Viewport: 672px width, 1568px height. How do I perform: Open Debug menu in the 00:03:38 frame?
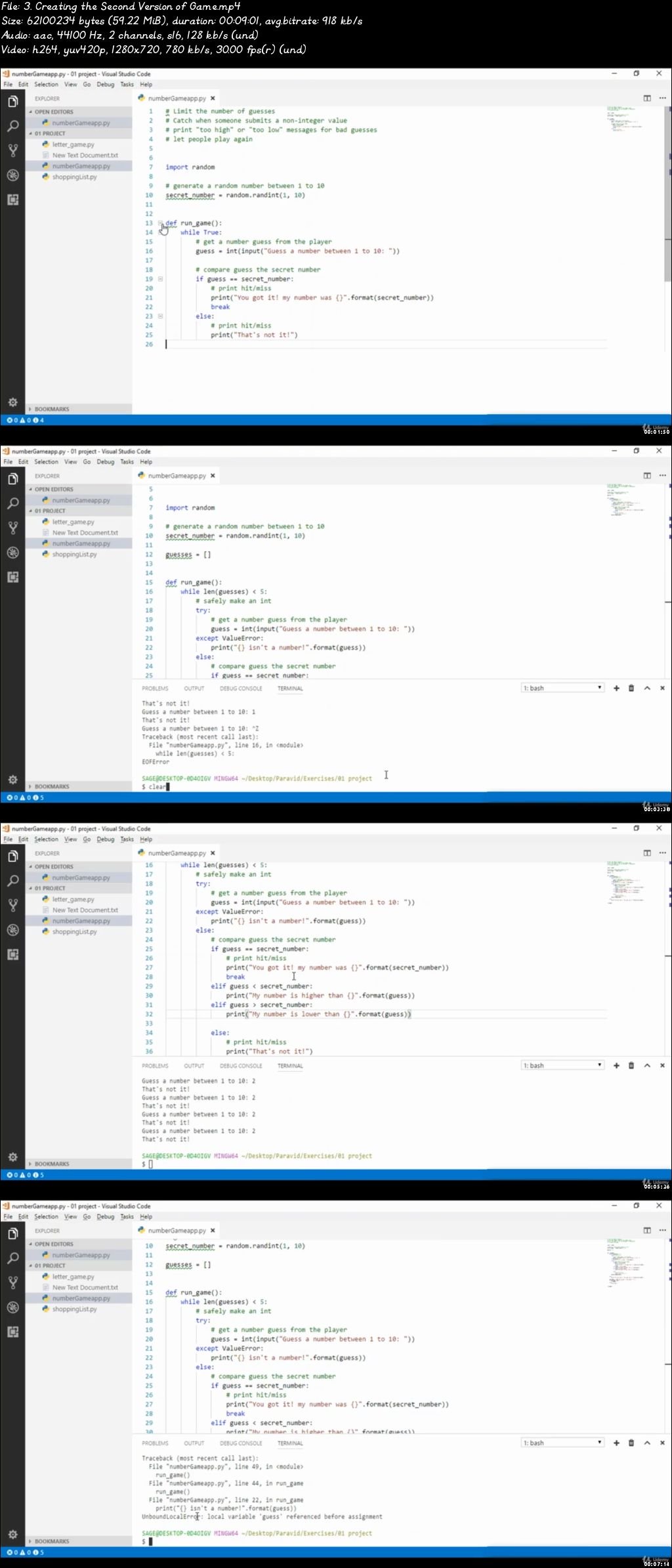105,461
